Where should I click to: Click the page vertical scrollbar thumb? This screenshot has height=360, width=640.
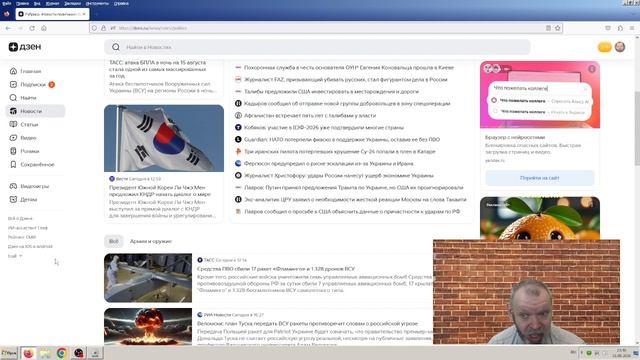tap(637, 129)
